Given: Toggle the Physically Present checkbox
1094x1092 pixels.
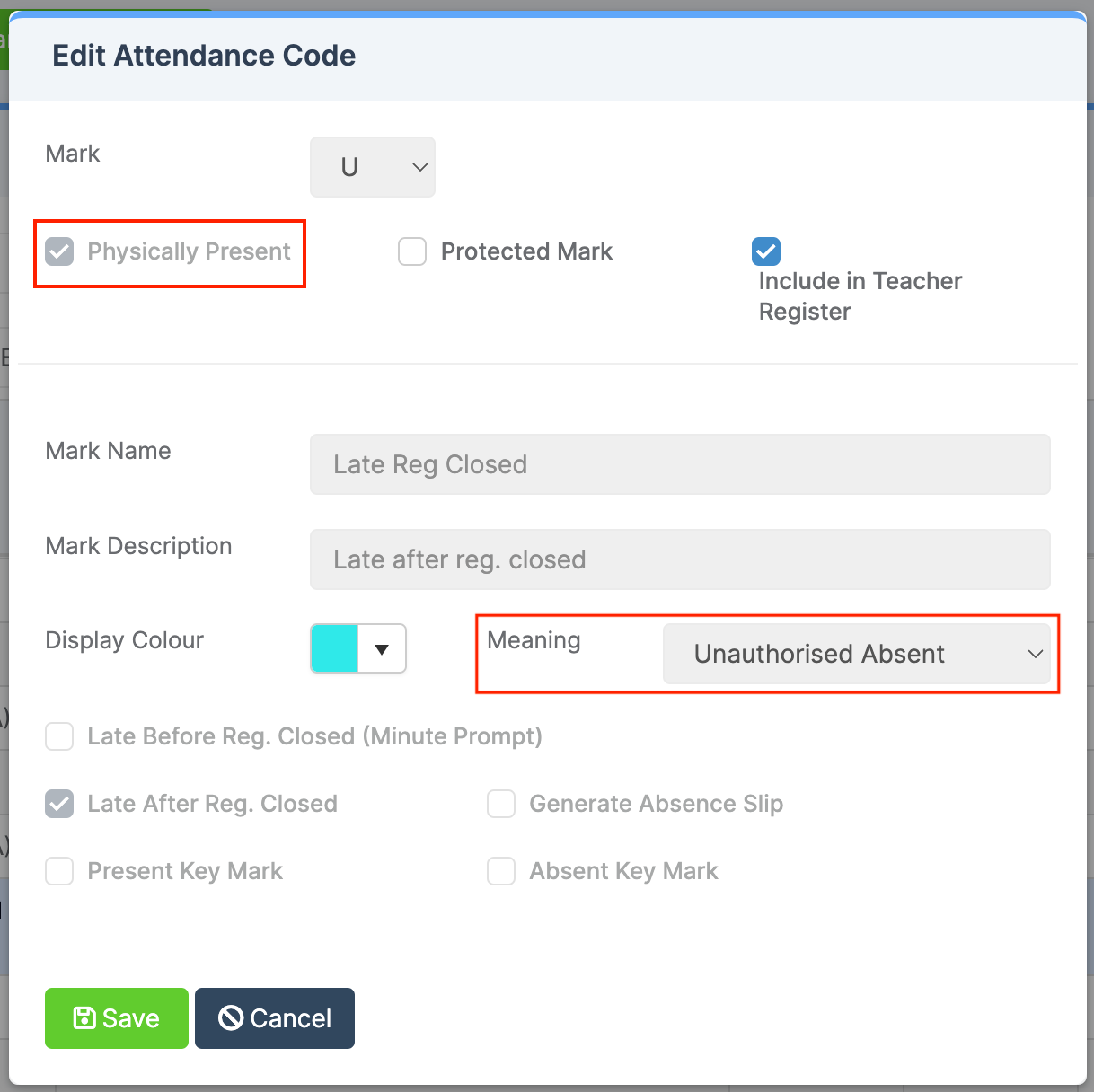Looking at the screenshot, I should 60,251.
